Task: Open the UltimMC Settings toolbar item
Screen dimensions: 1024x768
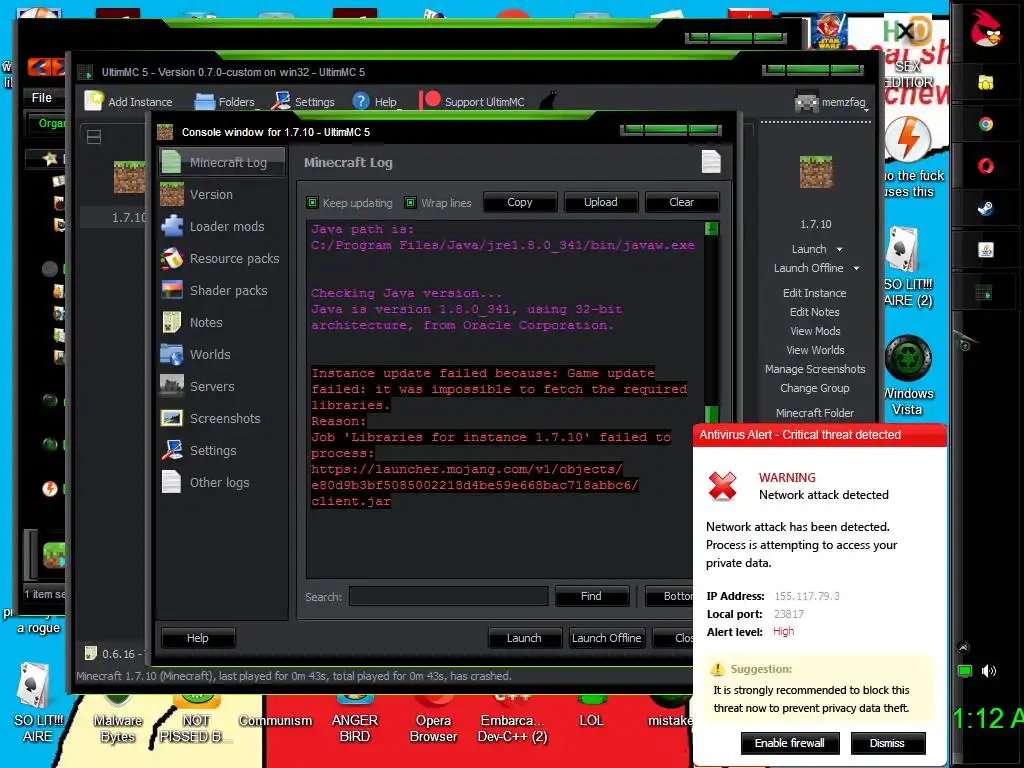Action: pyautogui.click(x=302, y=101)
